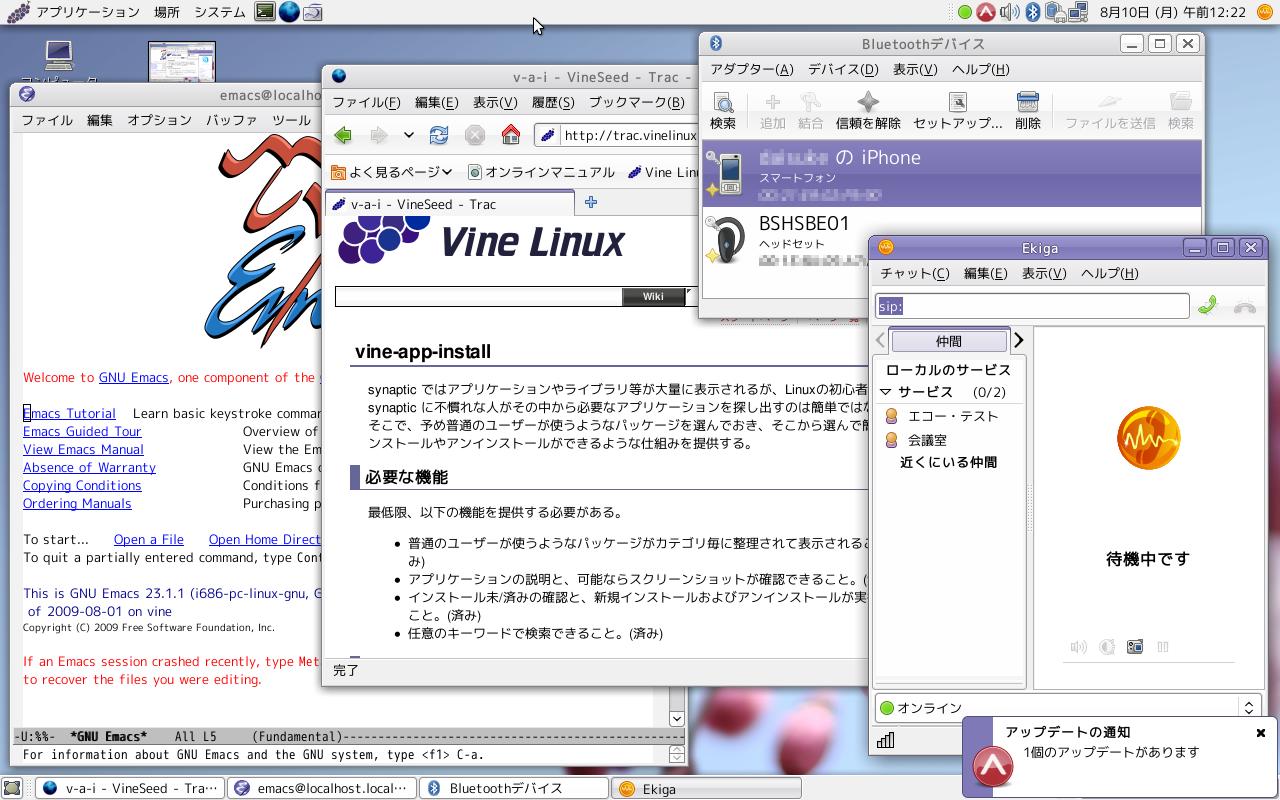Click the green status dot in system tray
The height and width of the screenshot is (800, 1280).
(964, 13)
